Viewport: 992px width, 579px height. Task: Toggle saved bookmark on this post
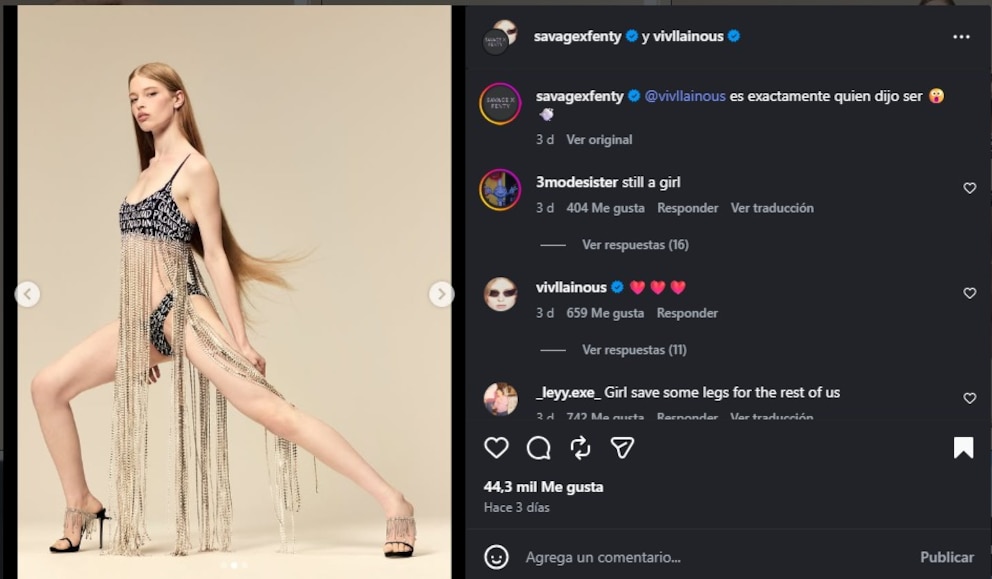(x=963, y=447)
